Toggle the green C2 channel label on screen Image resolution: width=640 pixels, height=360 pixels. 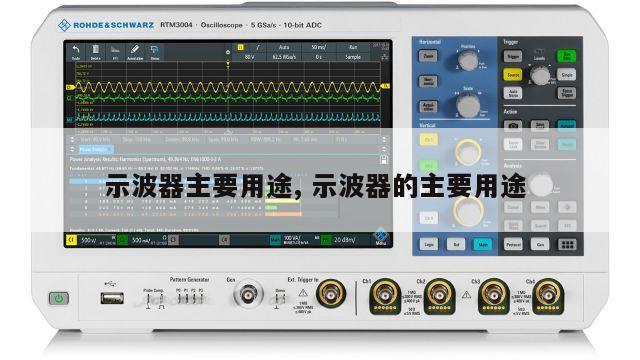point(122,240)
